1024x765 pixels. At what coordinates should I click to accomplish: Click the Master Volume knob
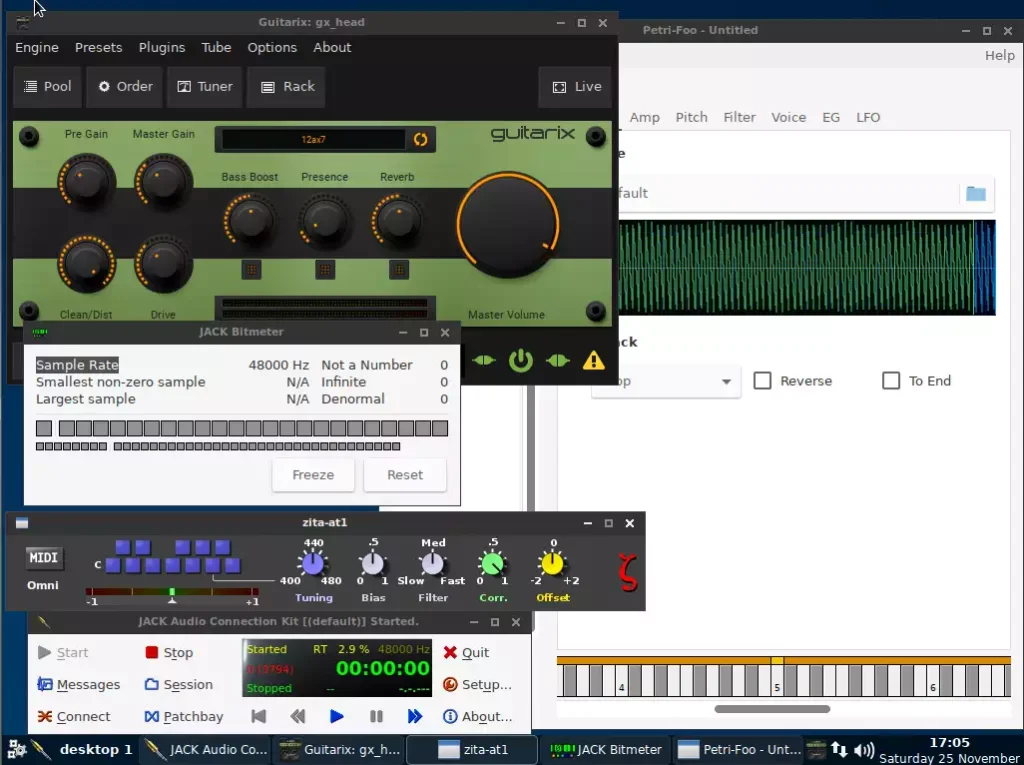pos(507,225)
